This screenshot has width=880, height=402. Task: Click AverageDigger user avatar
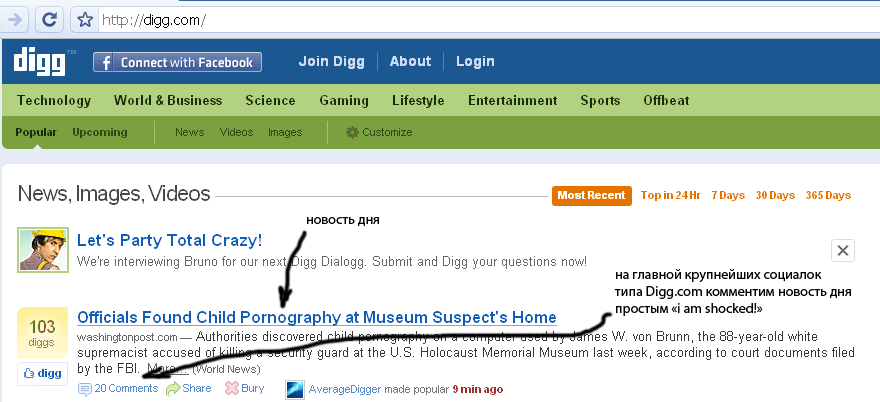[294, 389]
